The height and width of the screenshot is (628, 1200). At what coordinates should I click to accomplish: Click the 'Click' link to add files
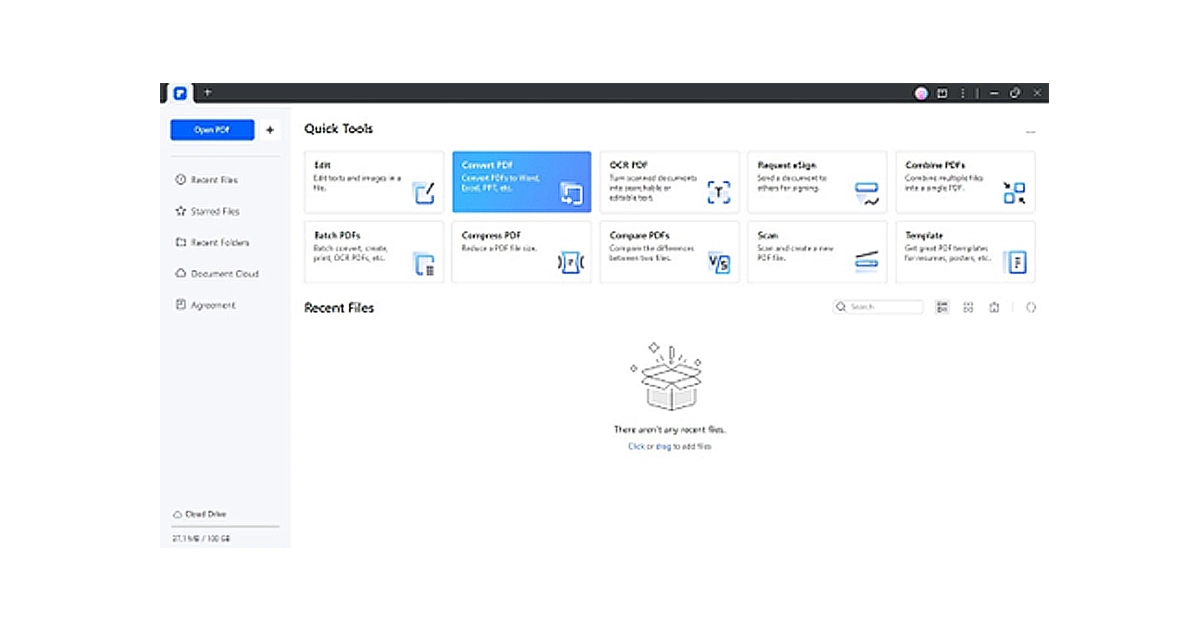tap(636, 446)
